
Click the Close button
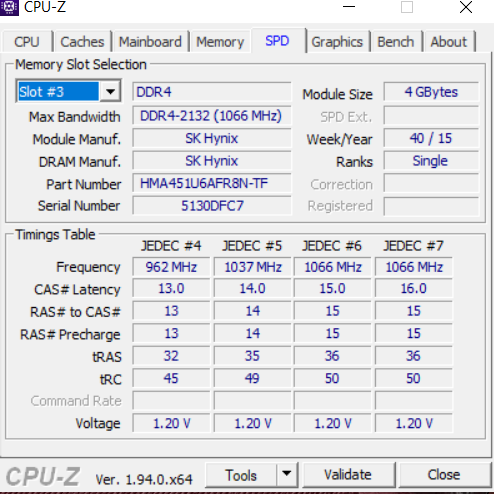tap(444, 475)
